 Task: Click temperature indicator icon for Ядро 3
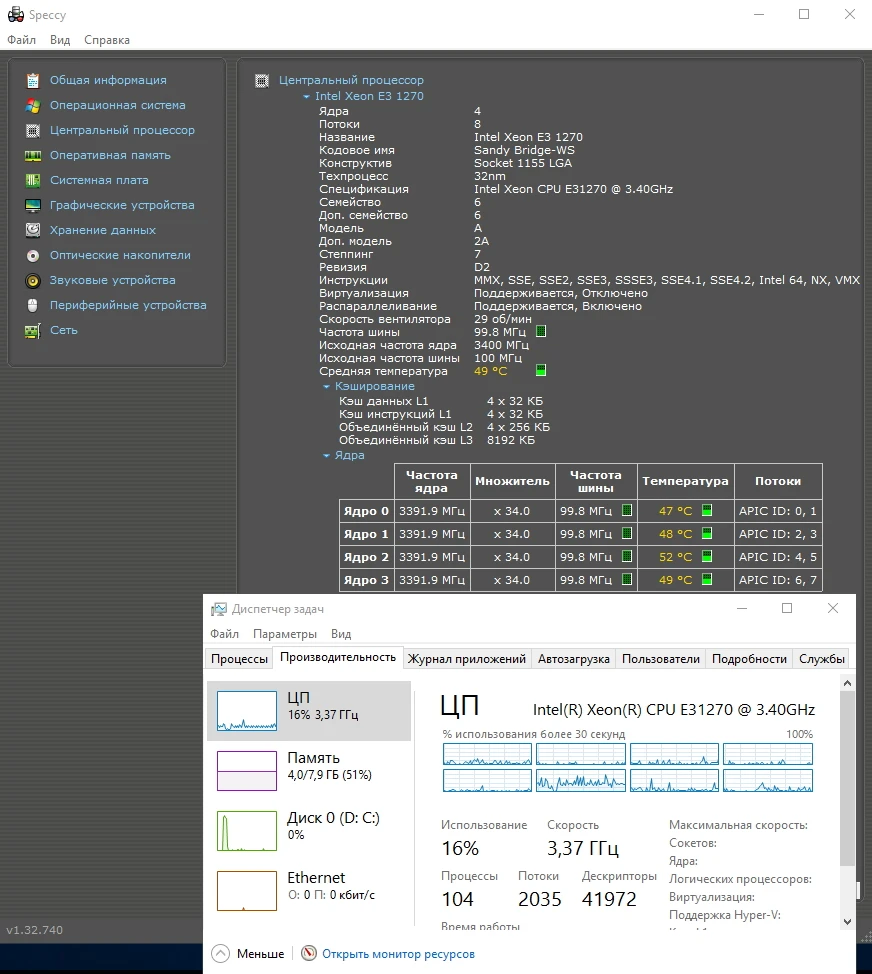(x=707, y=580)
